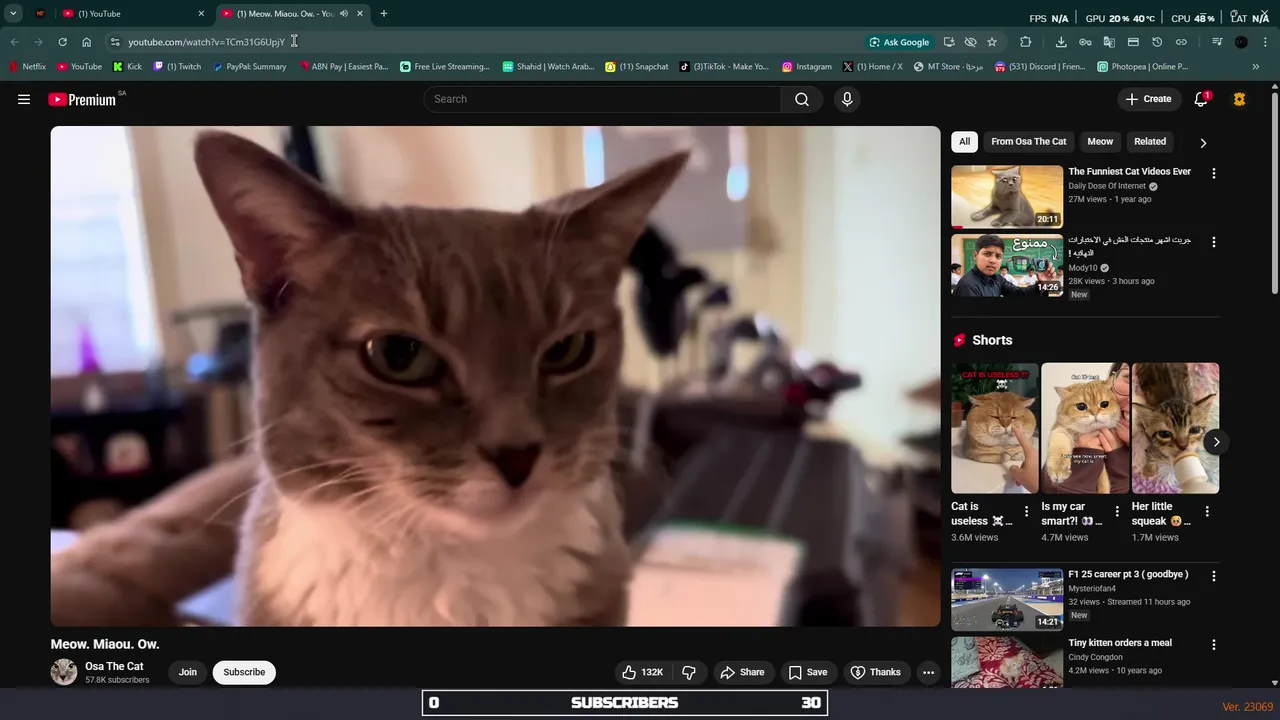Open Netflix bookmark
1280x720 pixels.
tap(28, 67)
